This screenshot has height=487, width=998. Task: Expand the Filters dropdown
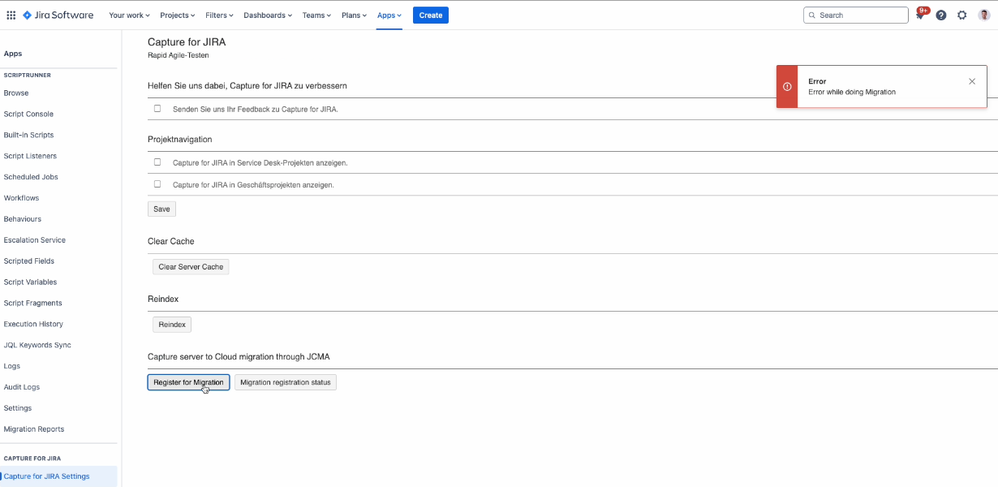pos(220,15)
